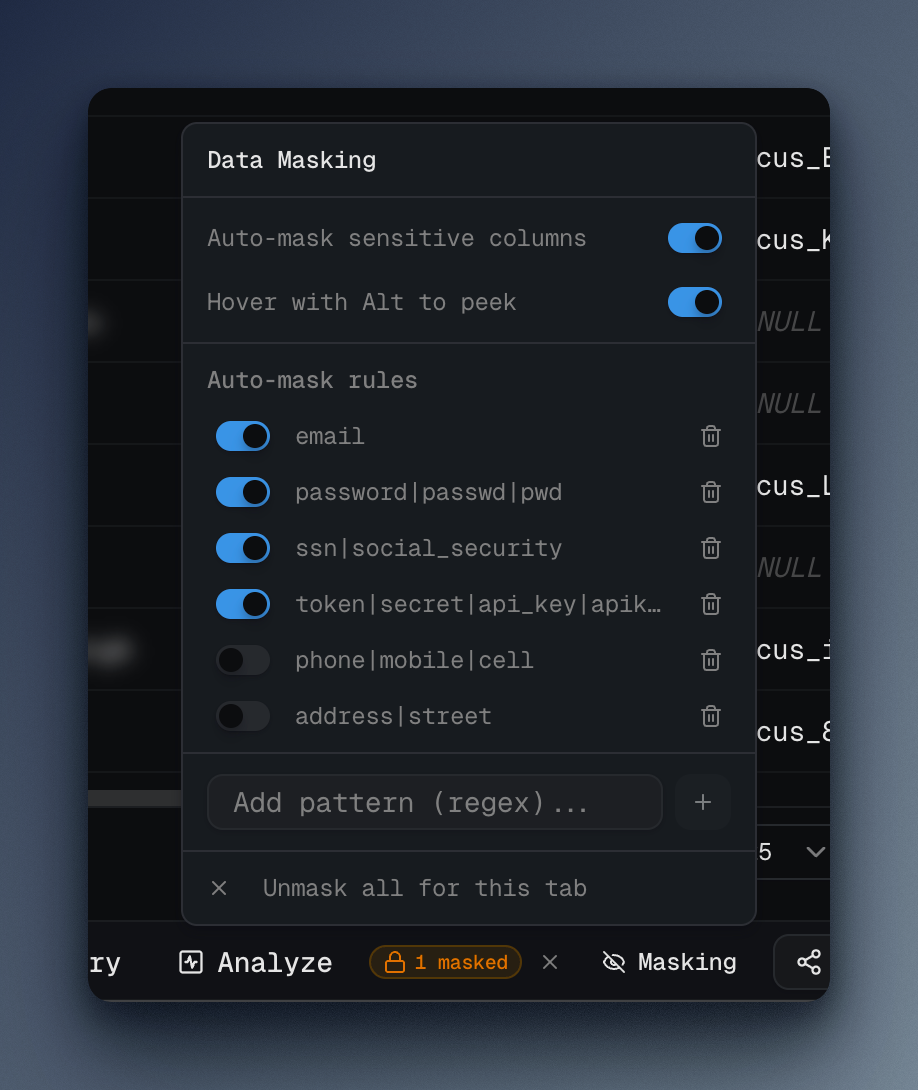
Task: Enable the phone|mobile|cell masking rule
Action: (242, 660)
